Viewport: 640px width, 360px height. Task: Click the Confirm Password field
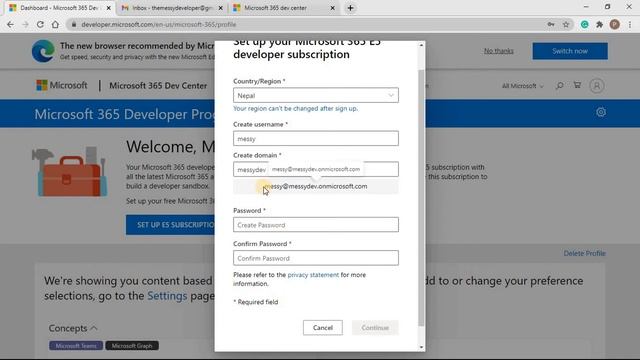click(x=316, y=258)
